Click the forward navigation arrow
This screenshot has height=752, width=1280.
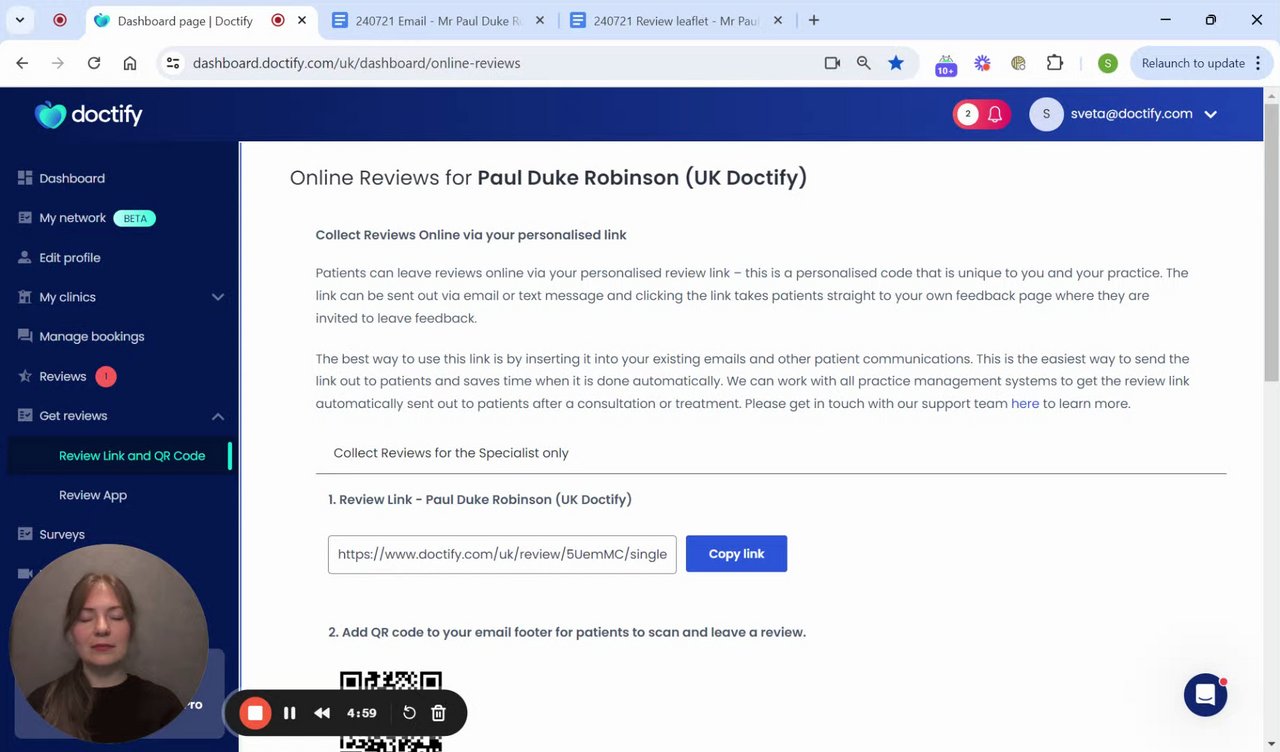58,63
